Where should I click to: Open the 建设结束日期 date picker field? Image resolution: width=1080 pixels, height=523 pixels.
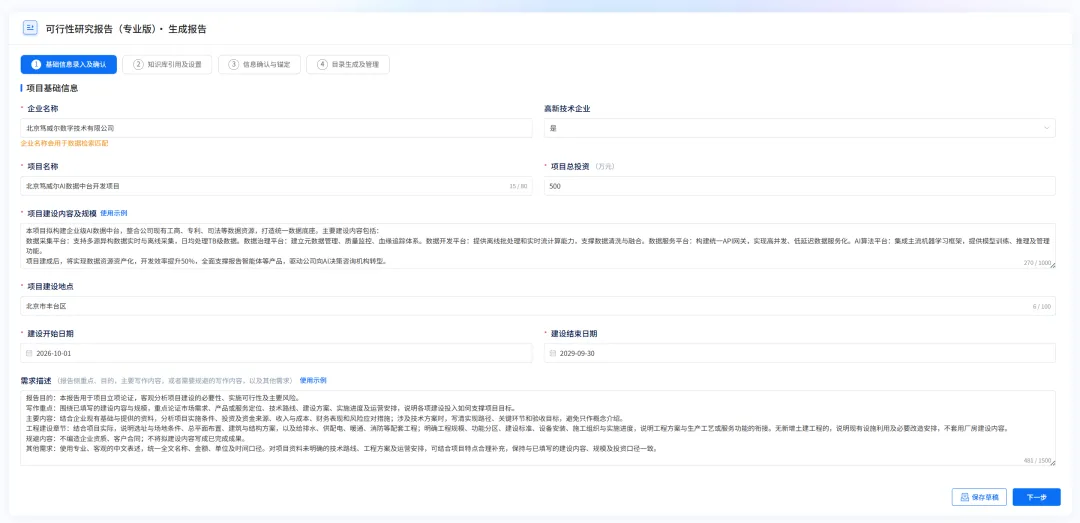(x=800, y=353)
